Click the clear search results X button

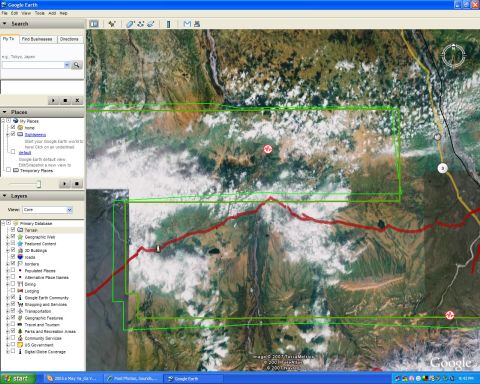pyautogui.click(x=77, y=100)
